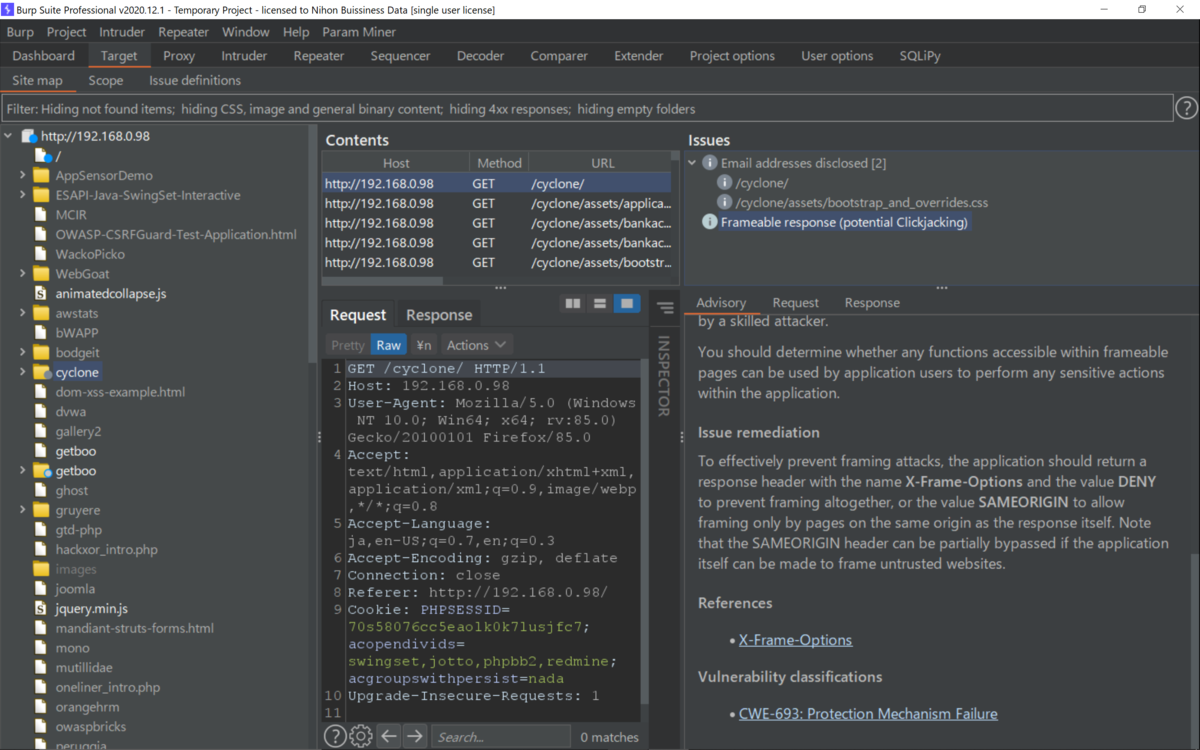Open the Burp menu

20,32
